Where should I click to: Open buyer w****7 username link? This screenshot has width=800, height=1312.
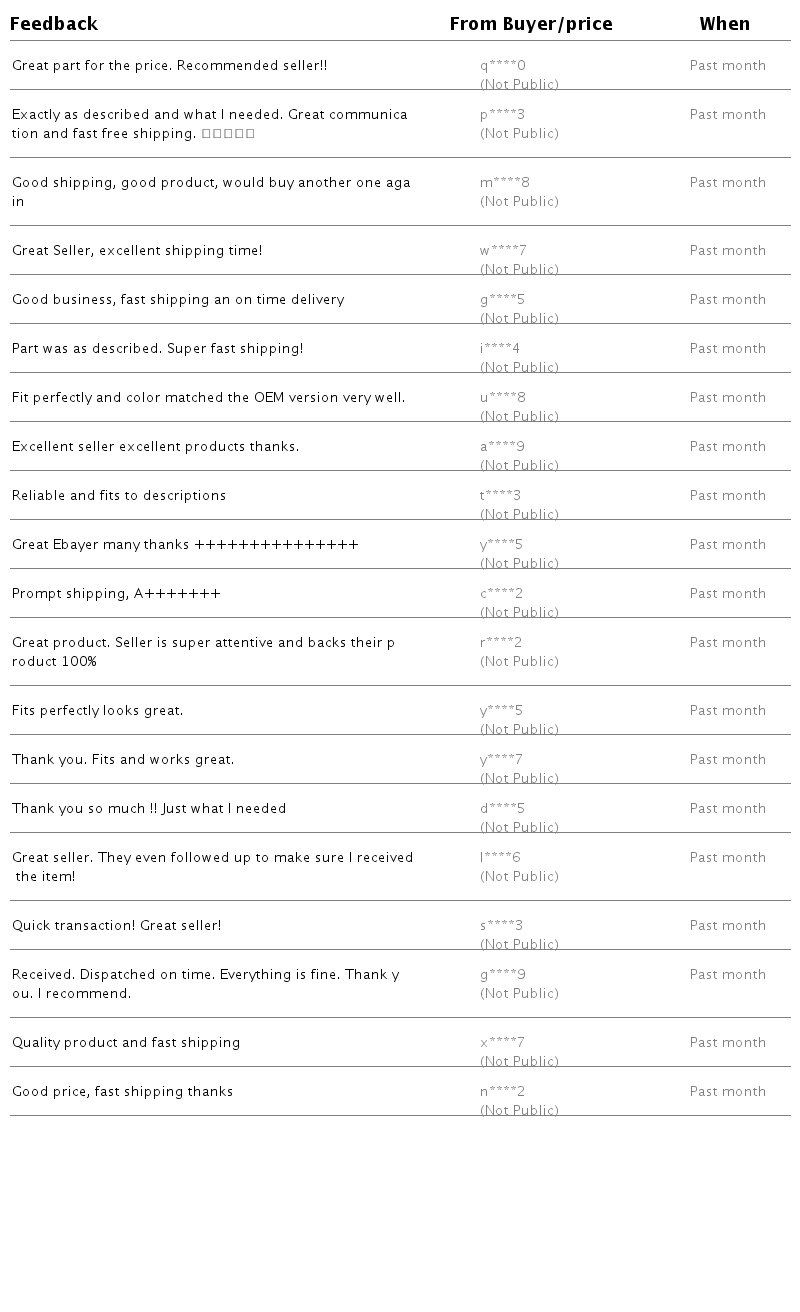pos(503,251)
